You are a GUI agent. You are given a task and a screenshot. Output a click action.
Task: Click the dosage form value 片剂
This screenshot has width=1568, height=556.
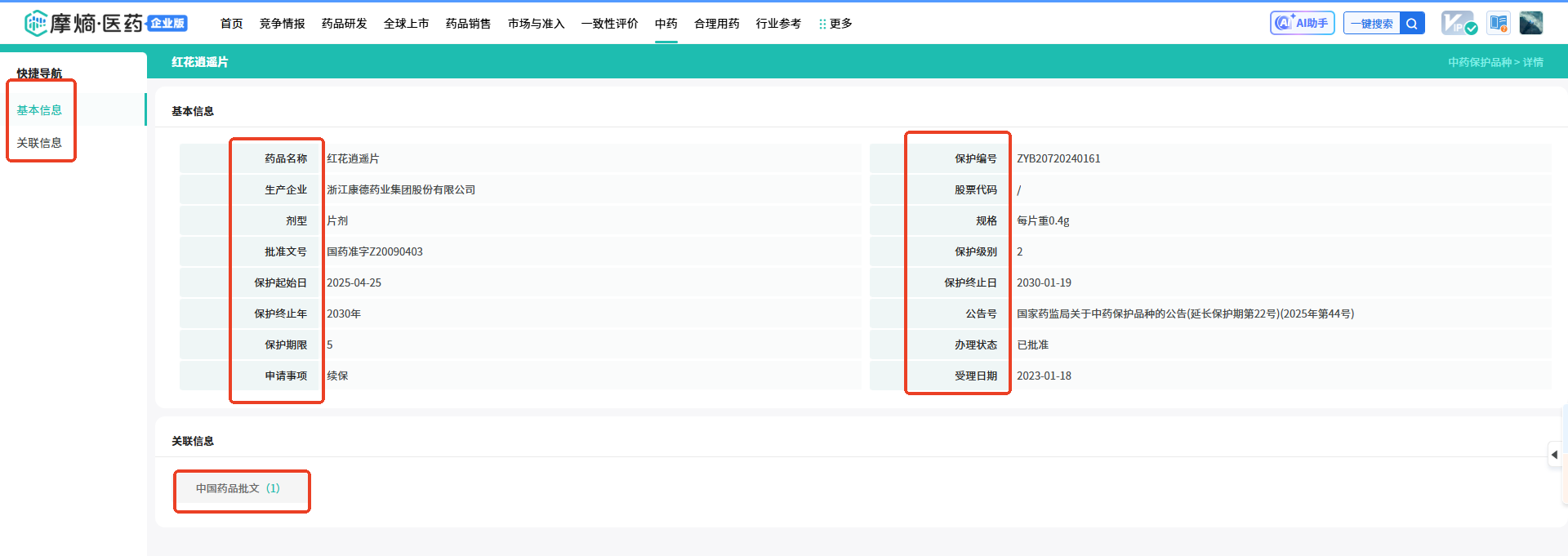pyautogui.click(x=337, y=220)
